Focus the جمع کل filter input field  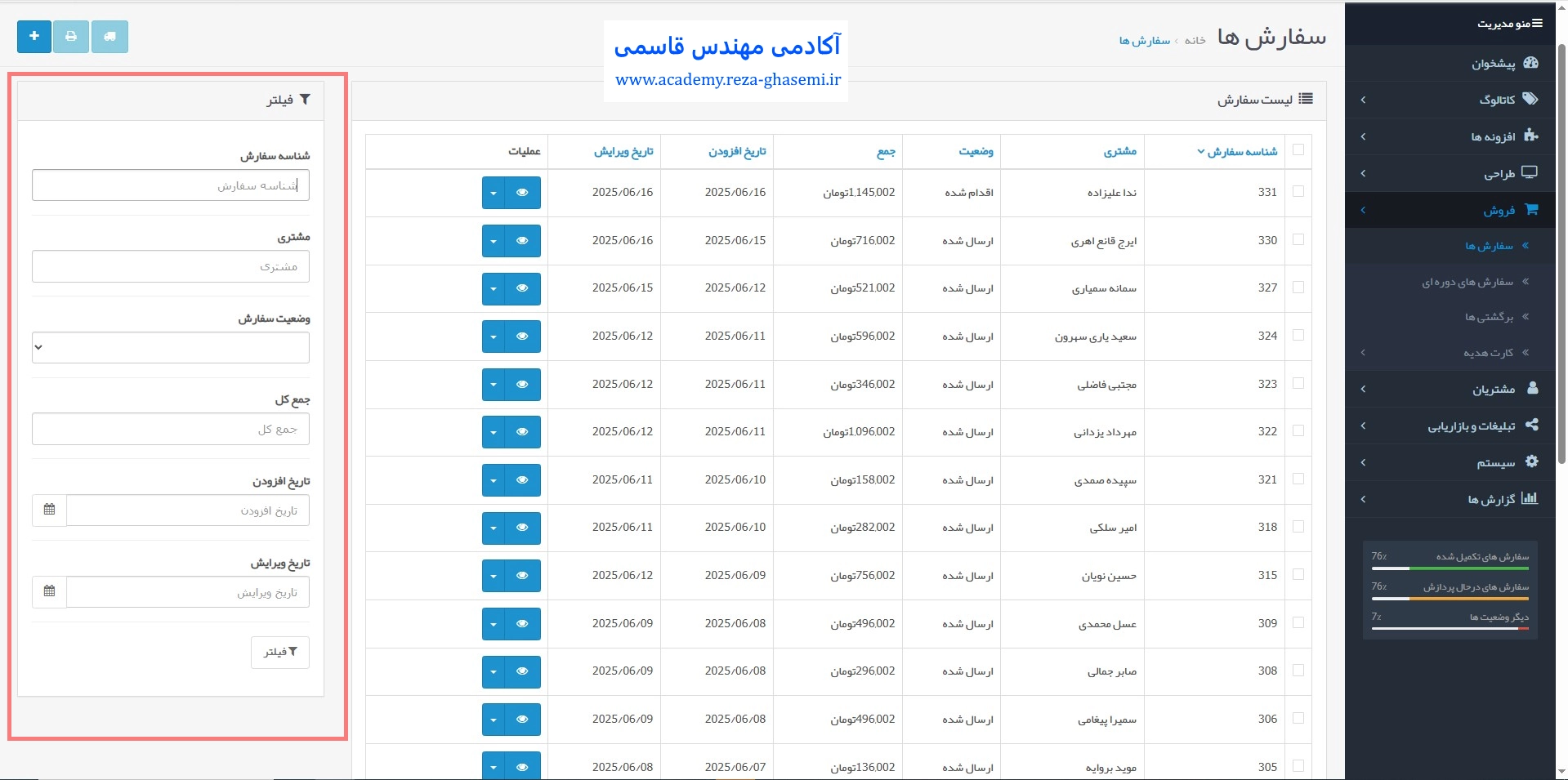[171, 429]
